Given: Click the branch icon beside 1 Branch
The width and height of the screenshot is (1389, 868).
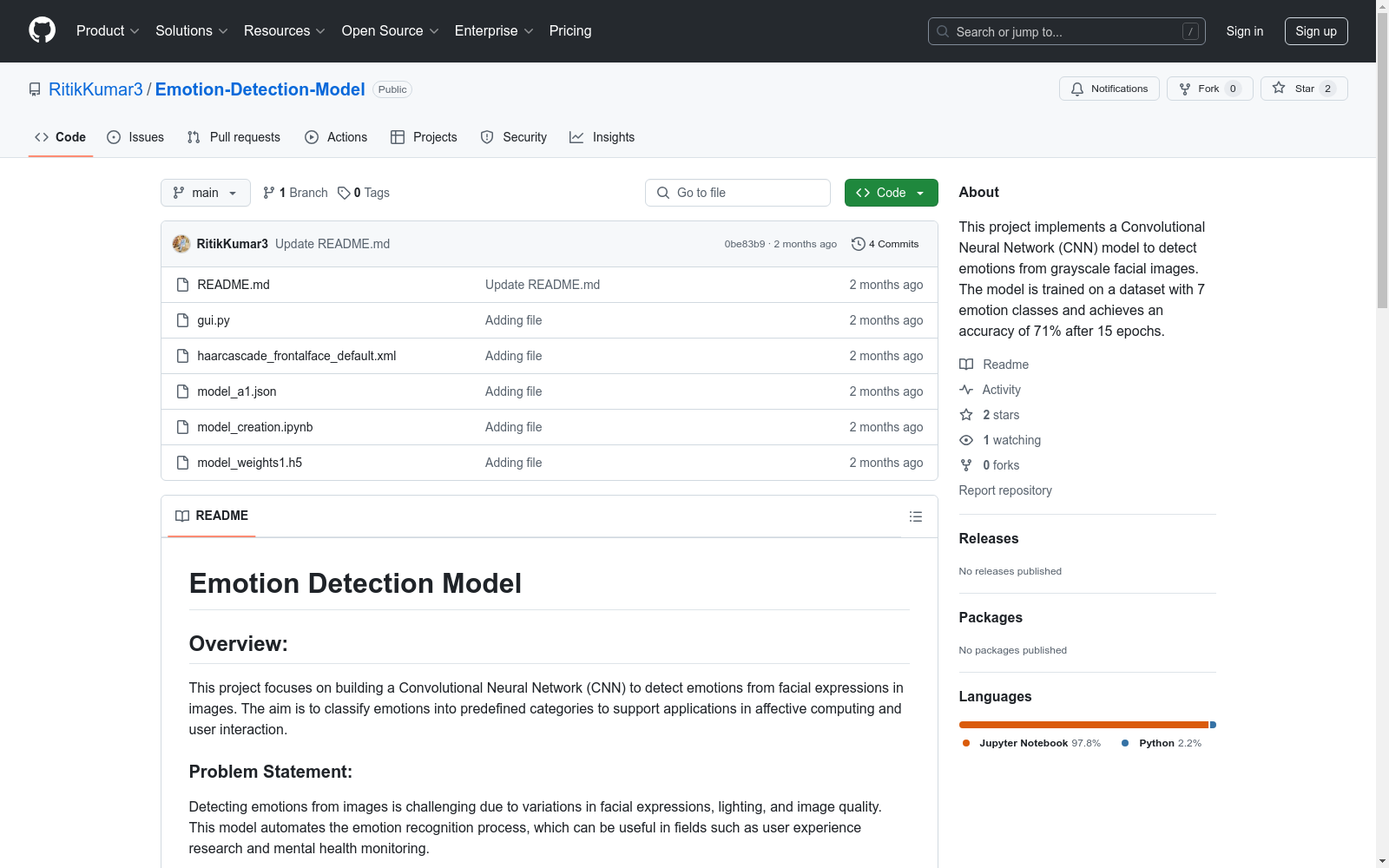Looking at the screenshot, I should tap(269, 193).
